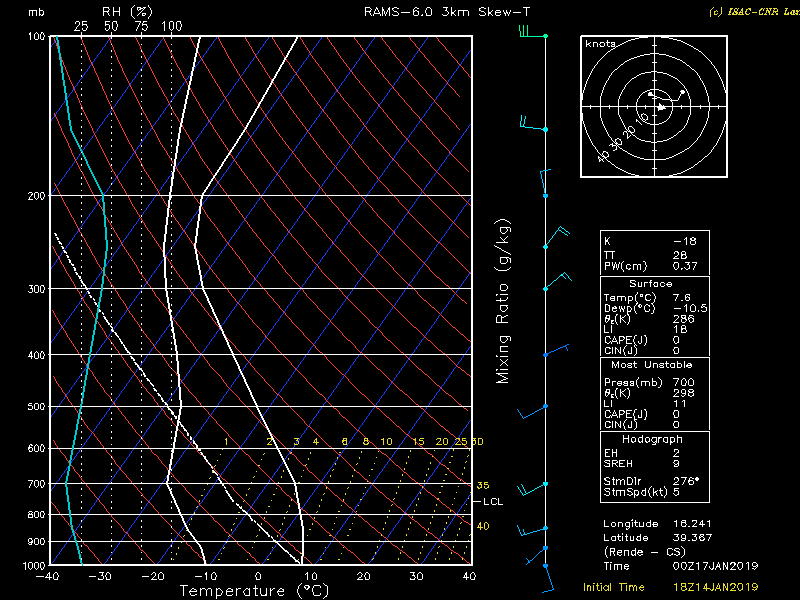800x600 pixels.
Task: Click the wind barb at the 700 mb level
Action: coord(532,489)
